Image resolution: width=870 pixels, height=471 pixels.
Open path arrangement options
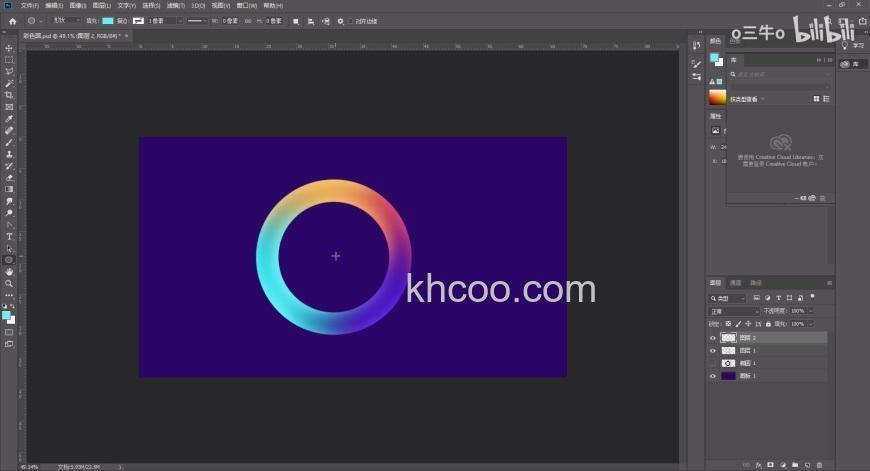click(x=326, y=21)
